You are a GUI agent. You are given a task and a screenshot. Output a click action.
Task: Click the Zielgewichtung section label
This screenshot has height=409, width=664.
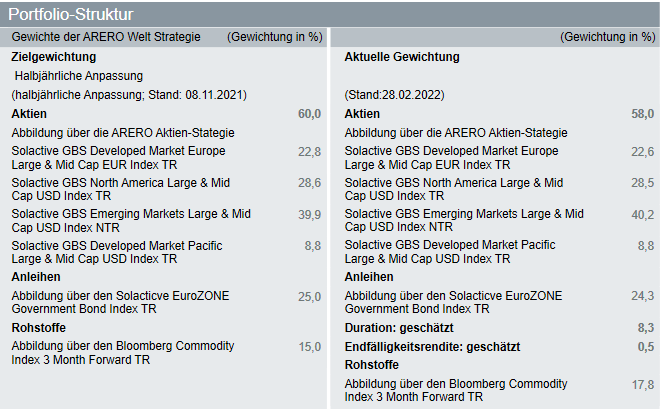click(53, 57)
